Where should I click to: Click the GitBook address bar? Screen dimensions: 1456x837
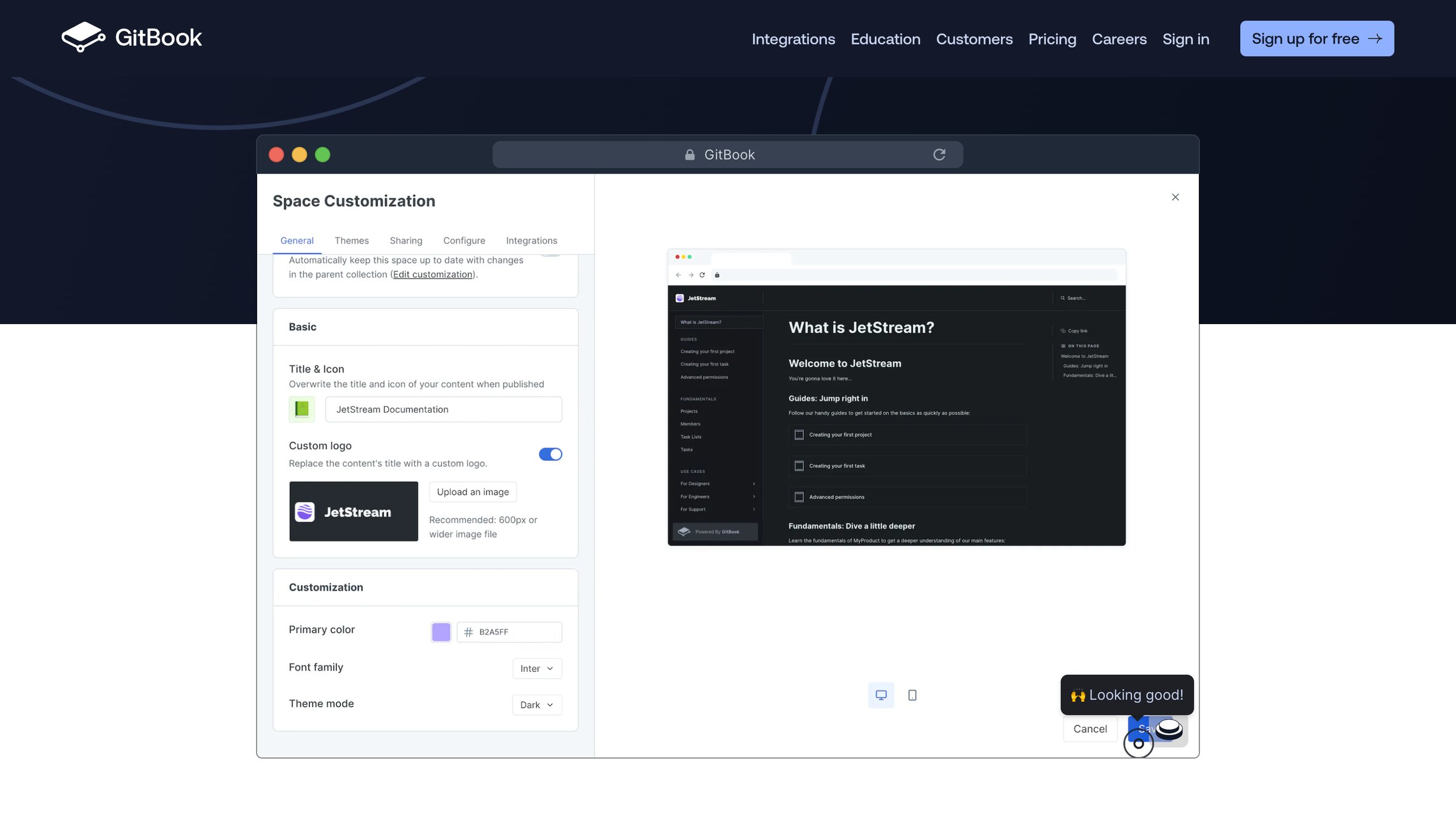(727, 155)
